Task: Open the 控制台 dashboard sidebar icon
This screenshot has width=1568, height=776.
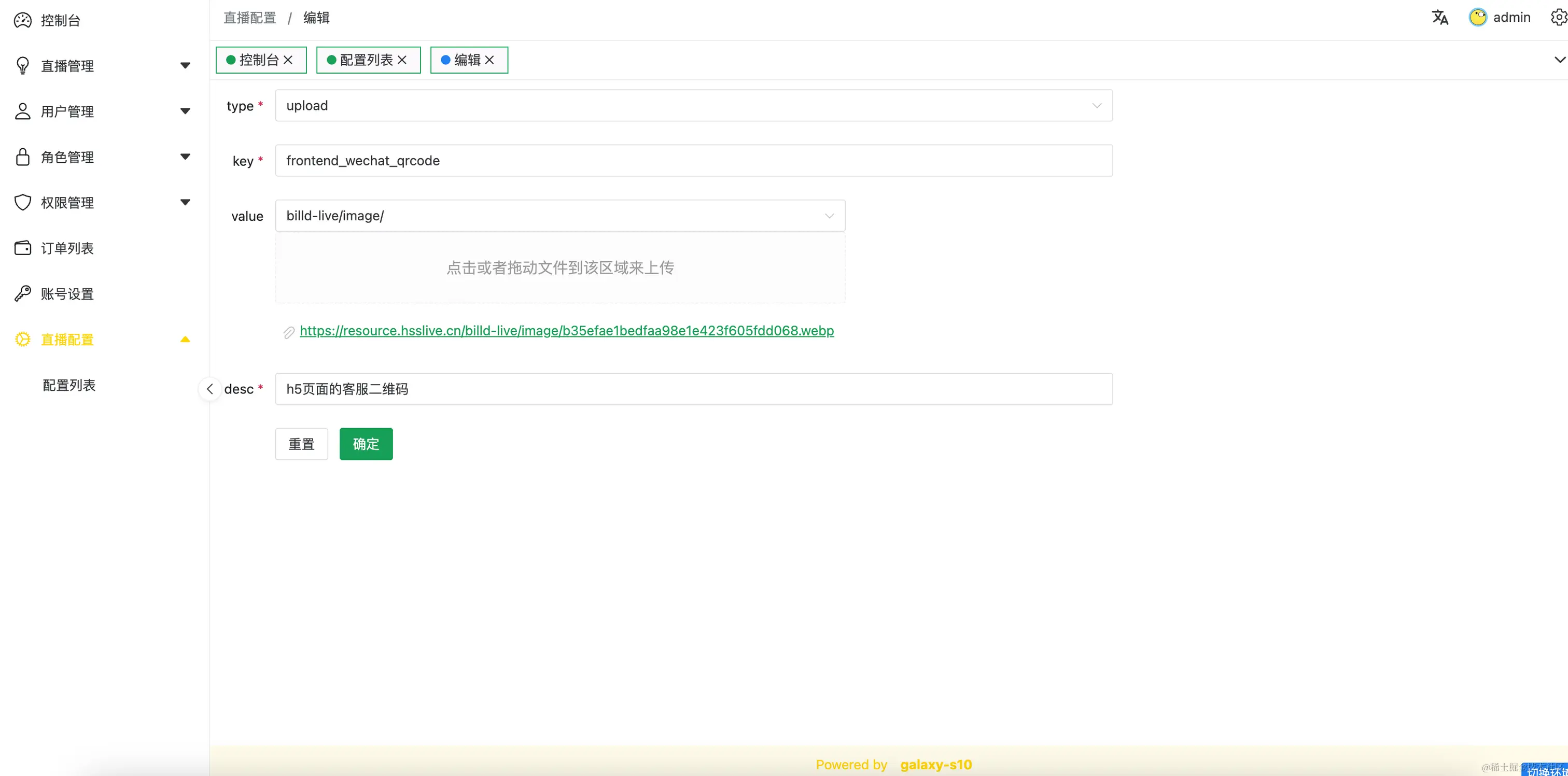Action: pyautogui.click(x=22, y=20)
